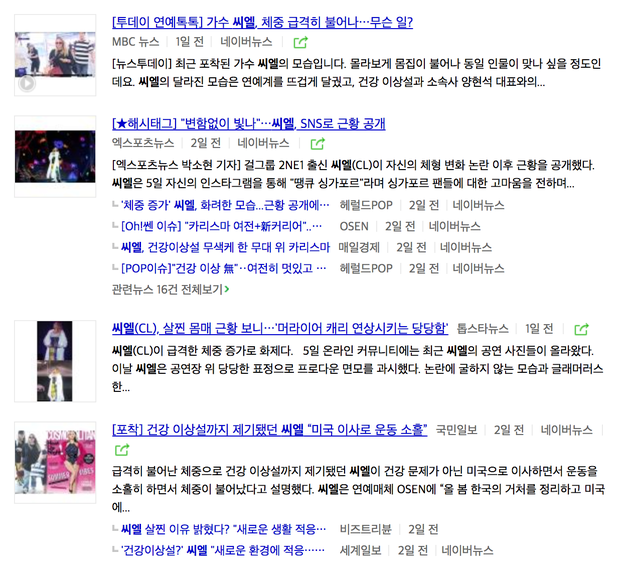Screen dimensions: 630x565
Task: Click share icon next to MBC 뉴스 article
Action: [x=301, y=42]
